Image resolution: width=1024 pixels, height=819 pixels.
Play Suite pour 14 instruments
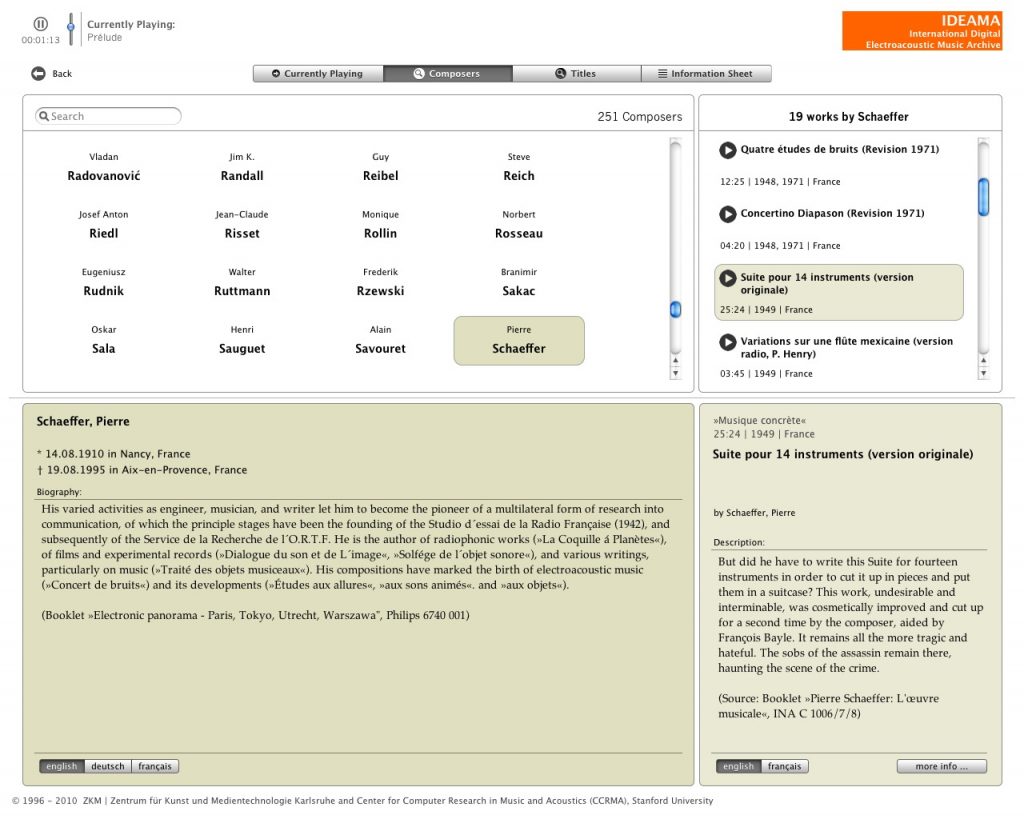pyautogui.click(x=728, y=278)
